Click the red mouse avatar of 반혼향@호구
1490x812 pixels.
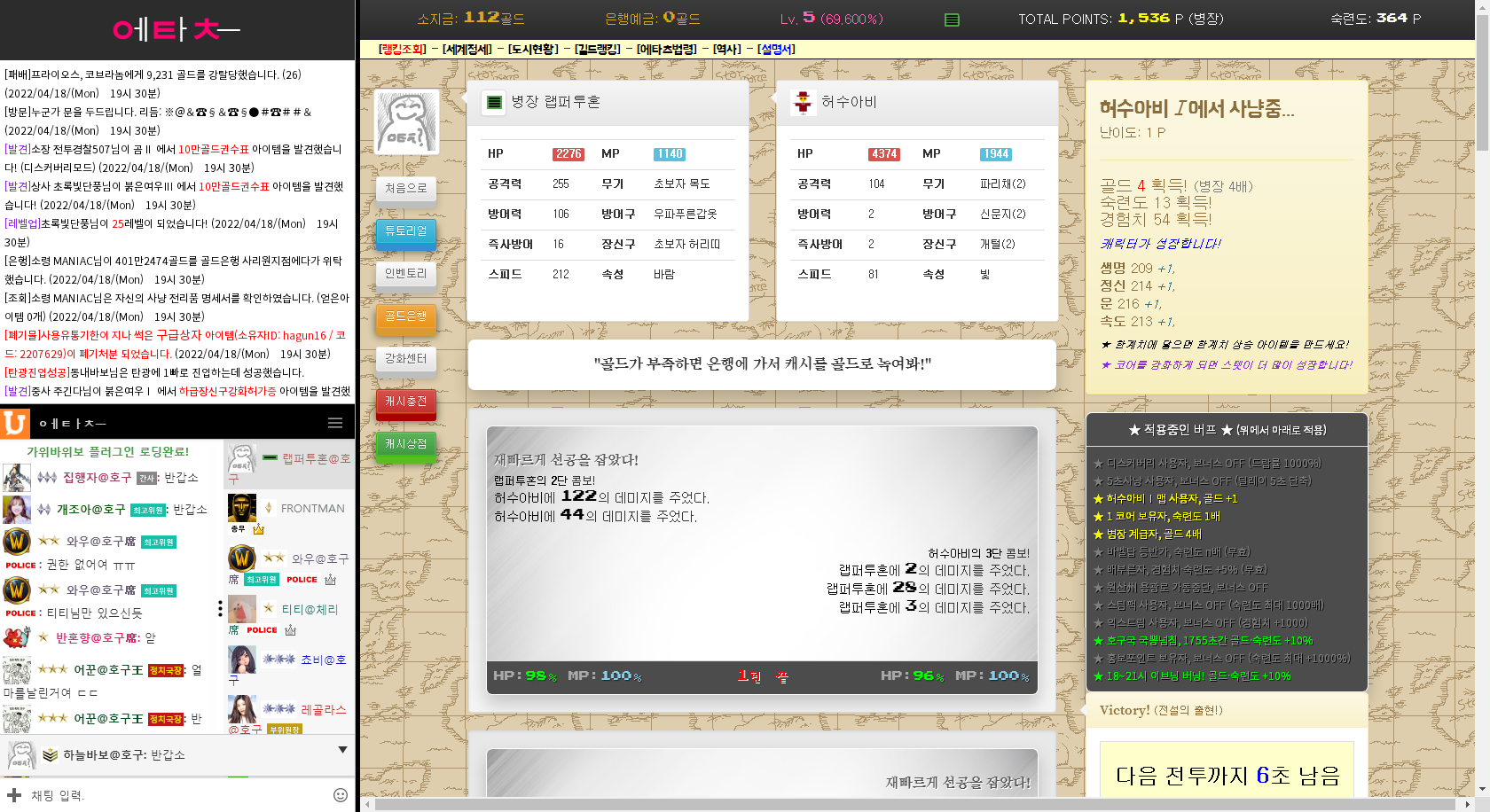pos(17,637)
